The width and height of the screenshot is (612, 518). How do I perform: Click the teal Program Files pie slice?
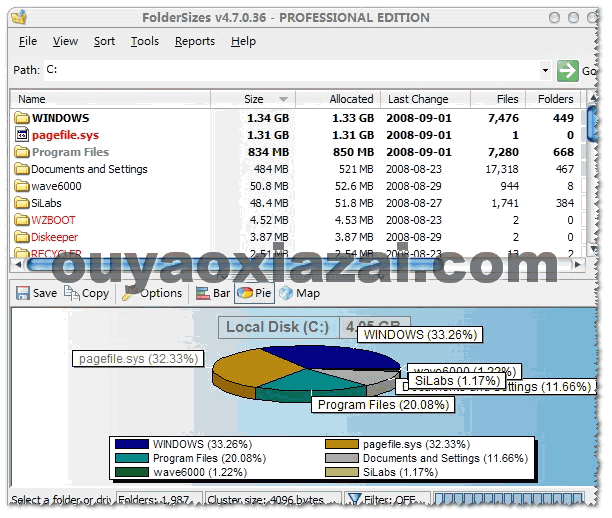[x=312, y=381]
